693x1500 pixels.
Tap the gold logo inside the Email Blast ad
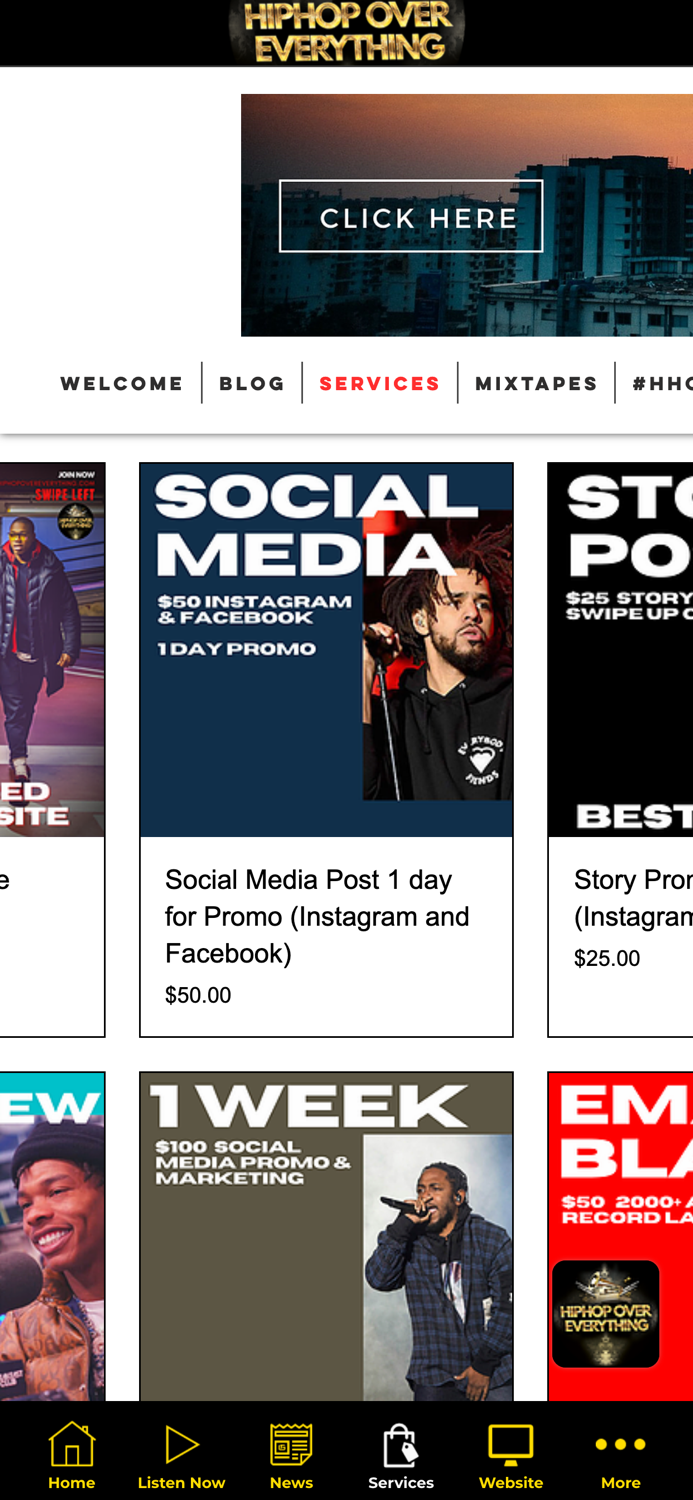(x=605, y=1312)
